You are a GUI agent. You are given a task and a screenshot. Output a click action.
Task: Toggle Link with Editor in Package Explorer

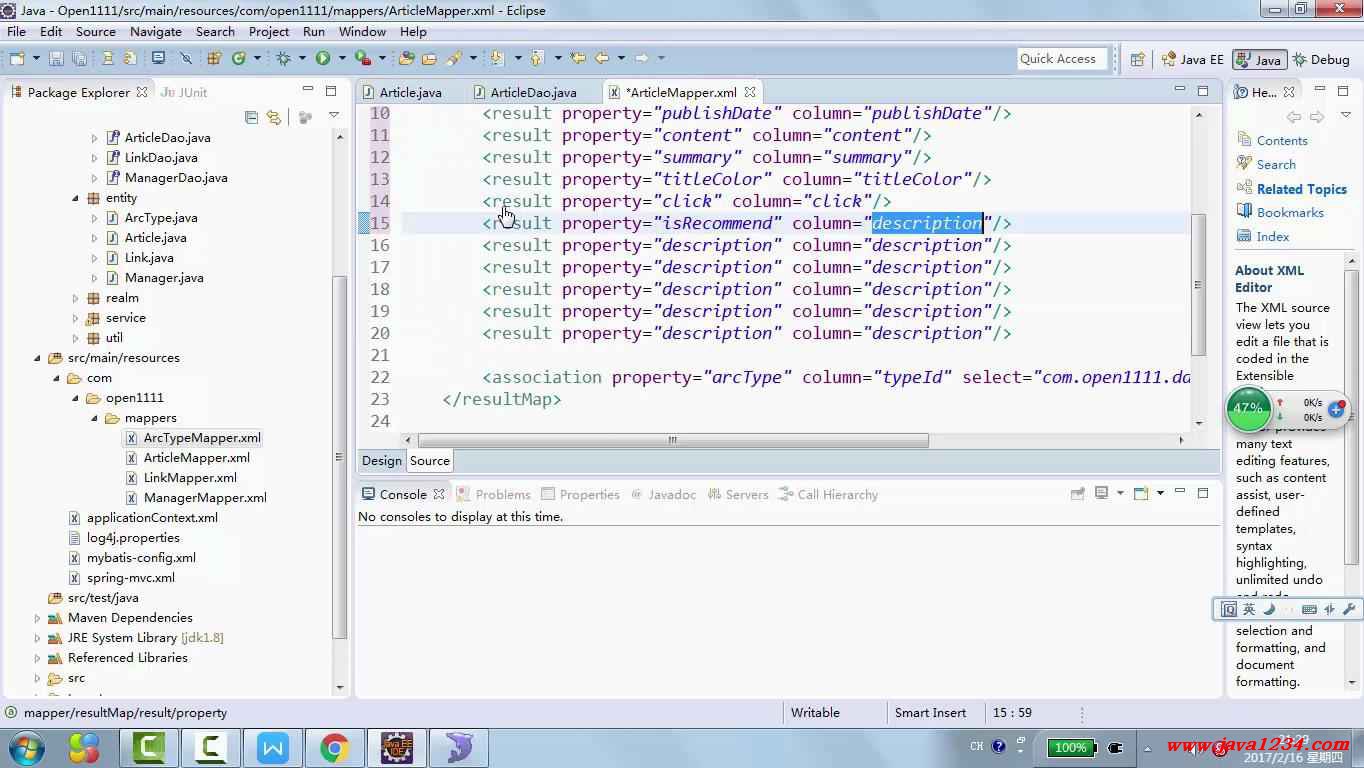coord(273,117)
